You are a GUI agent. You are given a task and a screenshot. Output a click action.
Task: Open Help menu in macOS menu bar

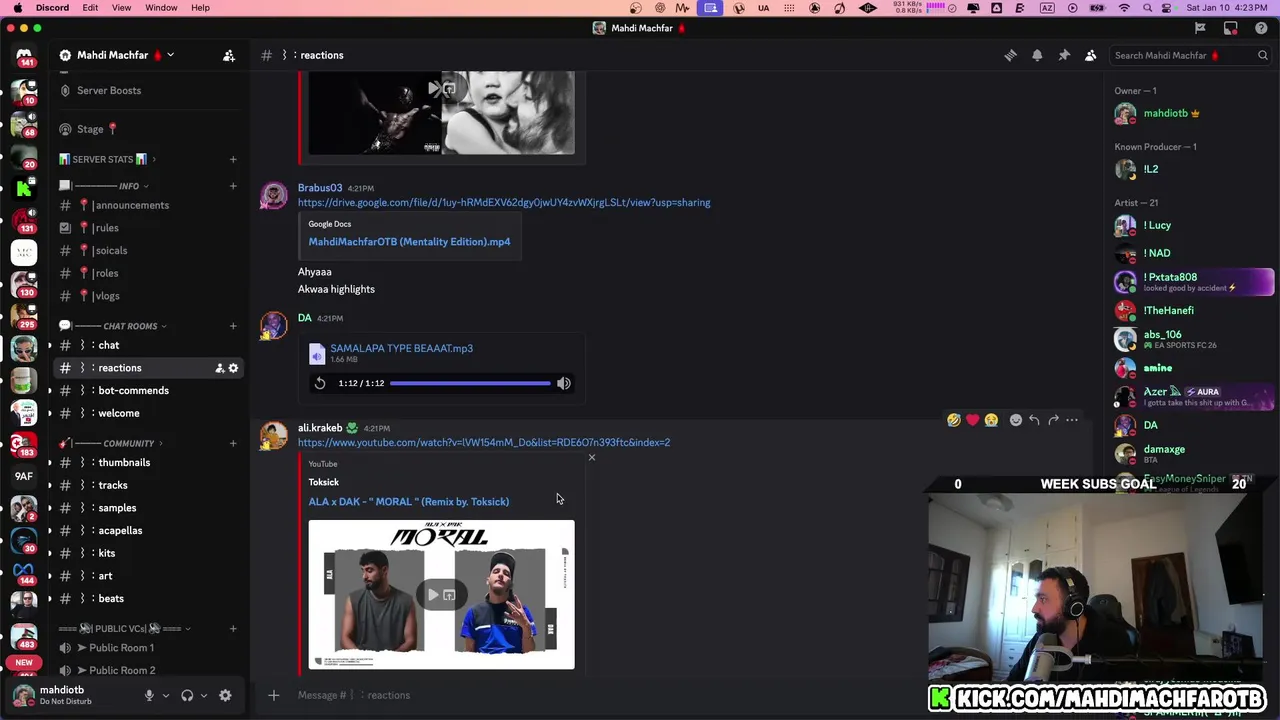click(200, 8)
